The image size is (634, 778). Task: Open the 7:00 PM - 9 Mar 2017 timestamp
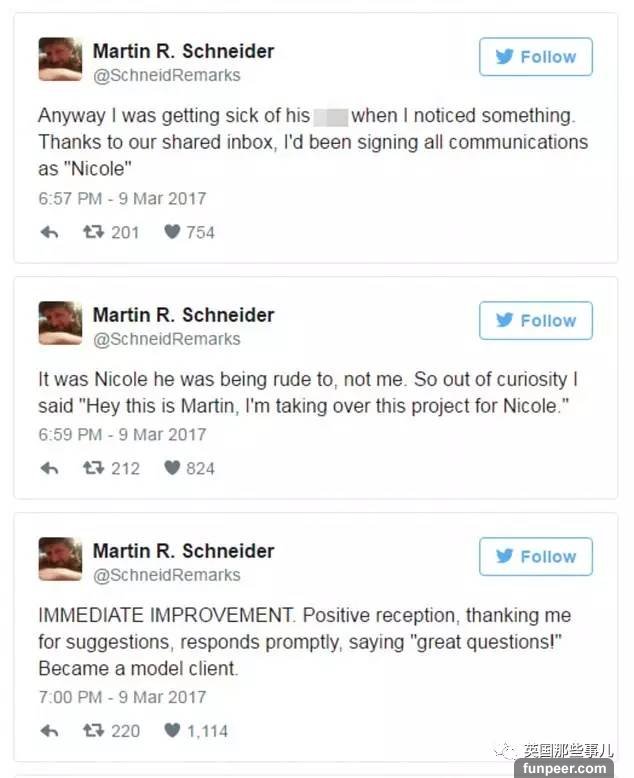pos(122,697)
